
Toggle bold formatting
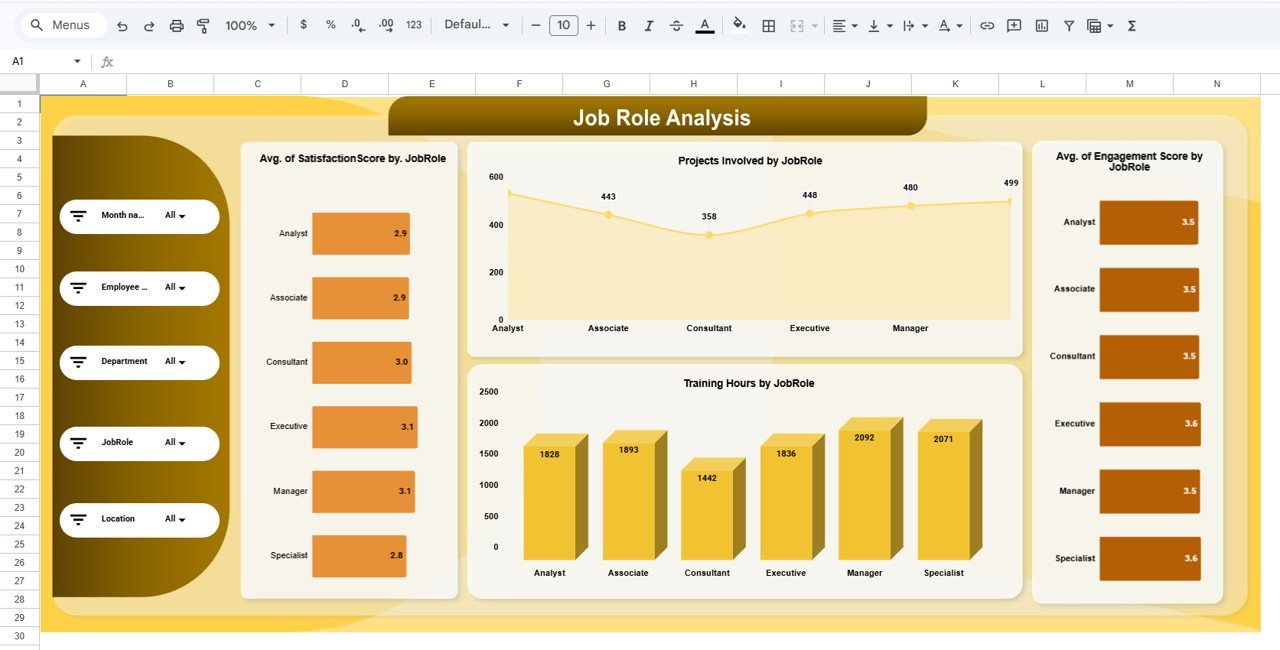coord(622,25)
